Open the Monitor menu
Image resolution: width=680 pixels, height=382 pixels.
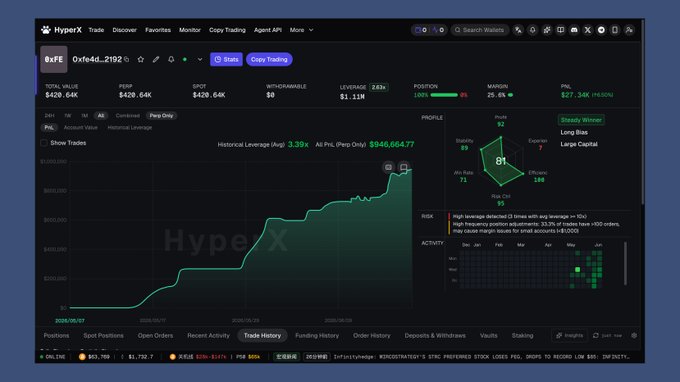pyautogui.click(x=190, y=30)
